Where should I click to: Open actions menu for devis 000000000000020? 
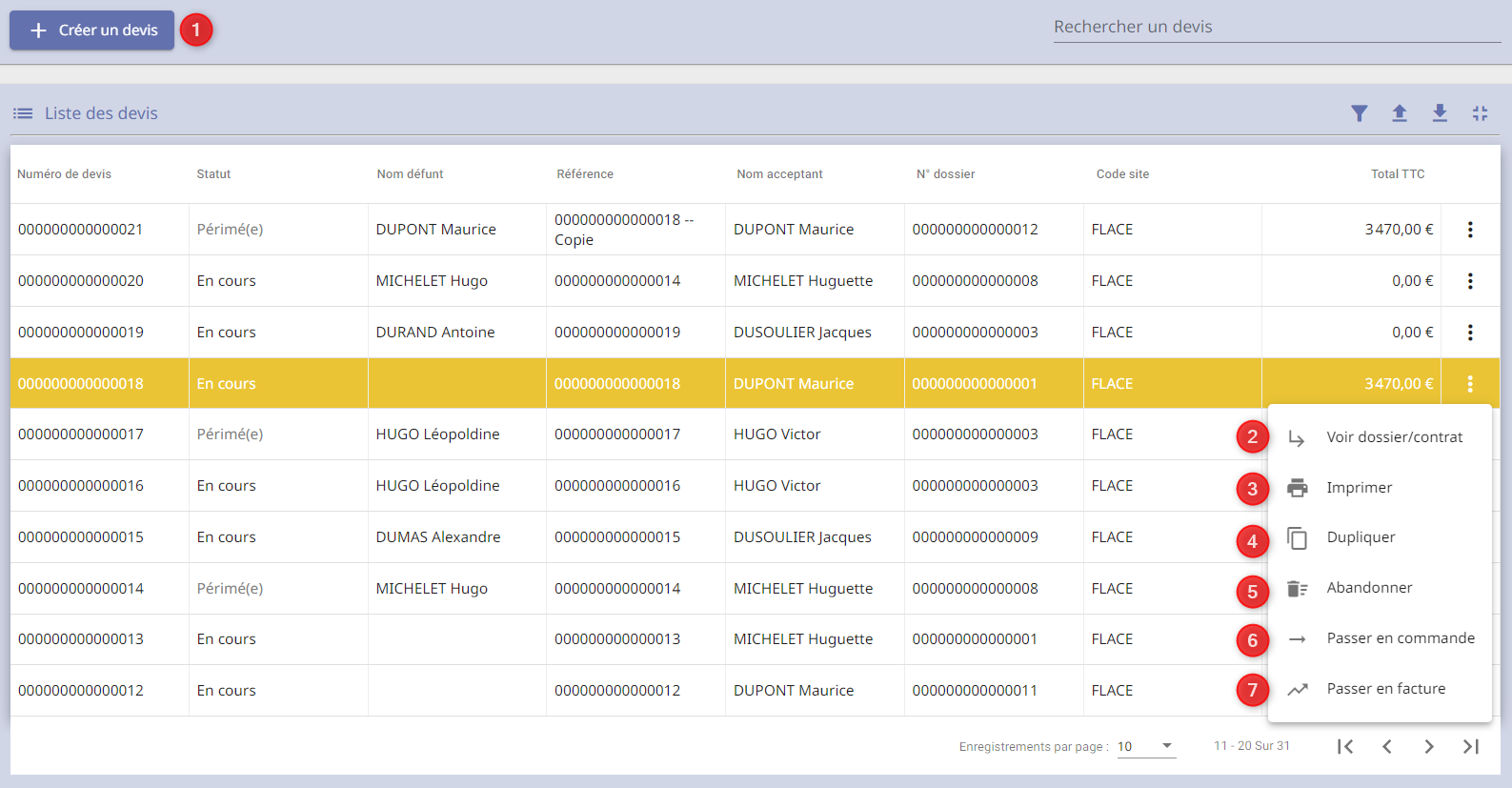point(1470,281)
